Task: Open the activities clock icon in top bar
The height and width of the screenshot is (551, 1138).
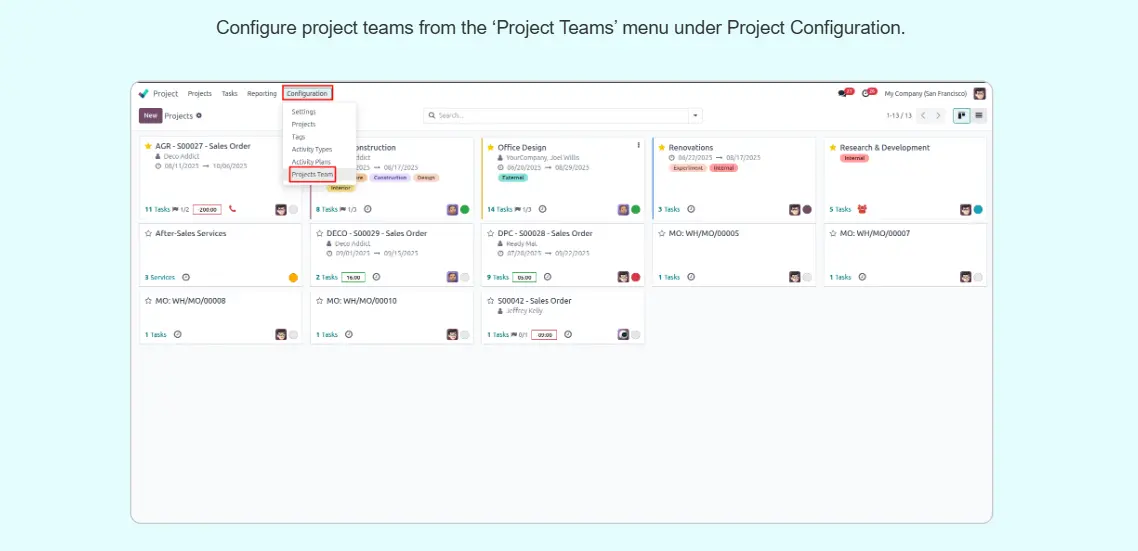Action: click(x=866, y=93)
